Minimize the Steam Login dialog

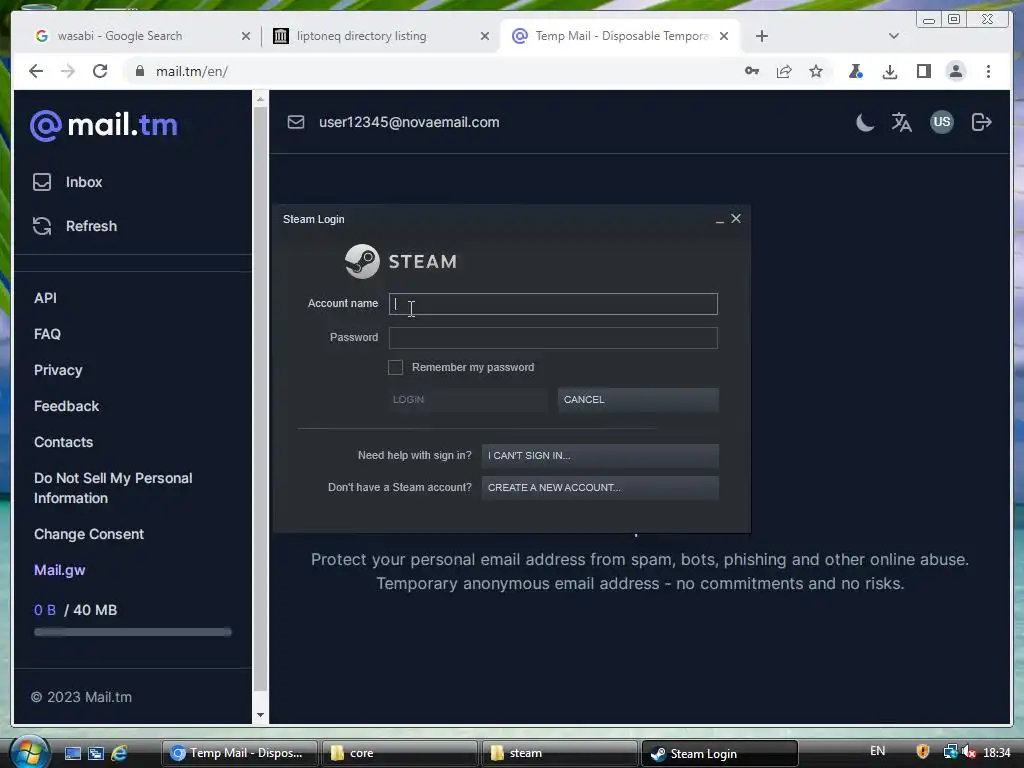click(720, 220)
